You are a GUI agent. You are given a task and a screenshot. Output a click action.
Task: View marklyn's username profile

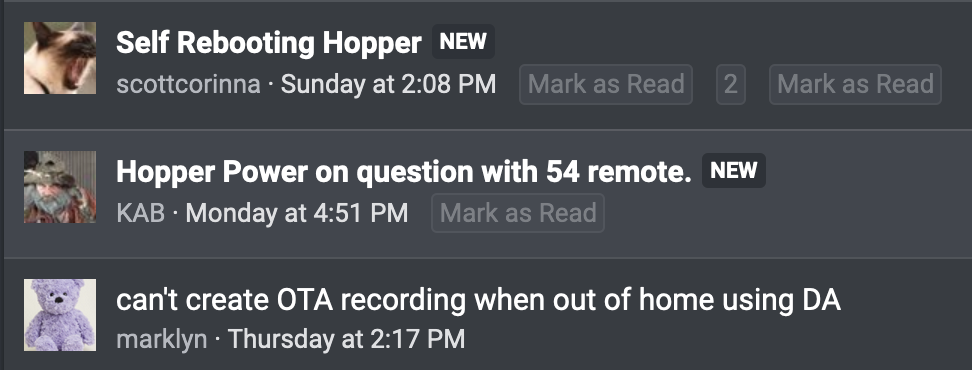(162, 339)
